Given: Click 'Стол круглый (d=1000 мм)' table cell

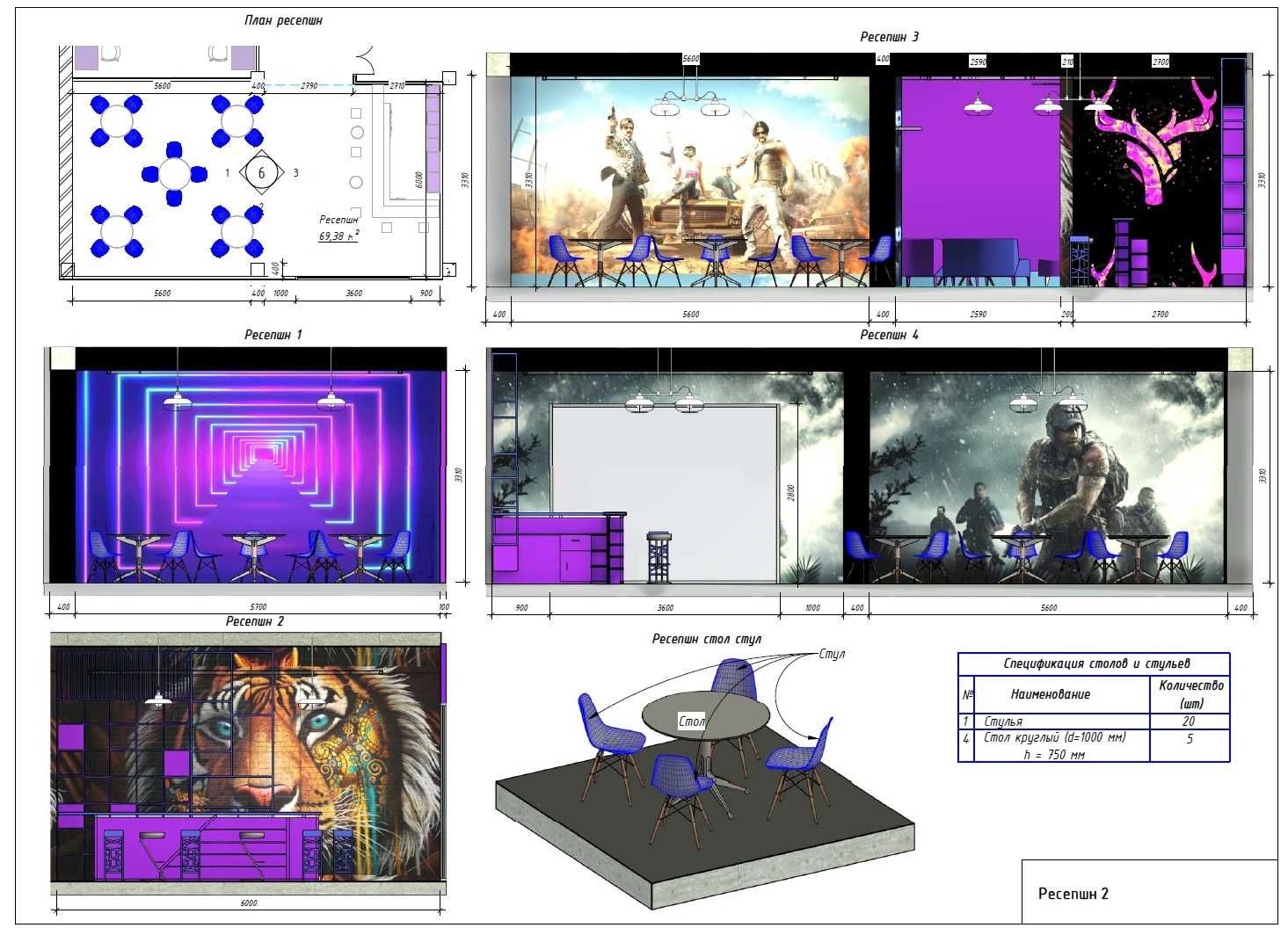Looking at the screenshot, I should [x=1054, y=738].
